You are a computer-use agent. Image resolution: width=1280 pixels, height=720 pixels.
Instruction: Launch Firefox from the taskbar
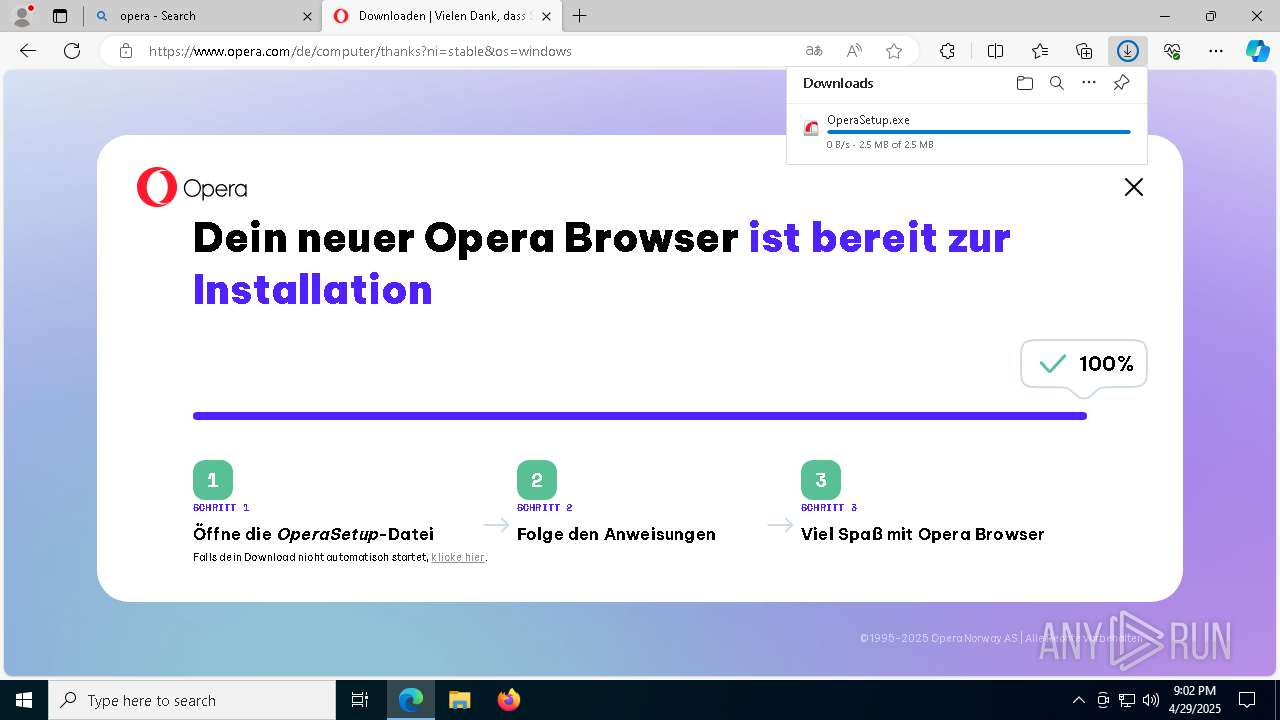coord(509,700)
